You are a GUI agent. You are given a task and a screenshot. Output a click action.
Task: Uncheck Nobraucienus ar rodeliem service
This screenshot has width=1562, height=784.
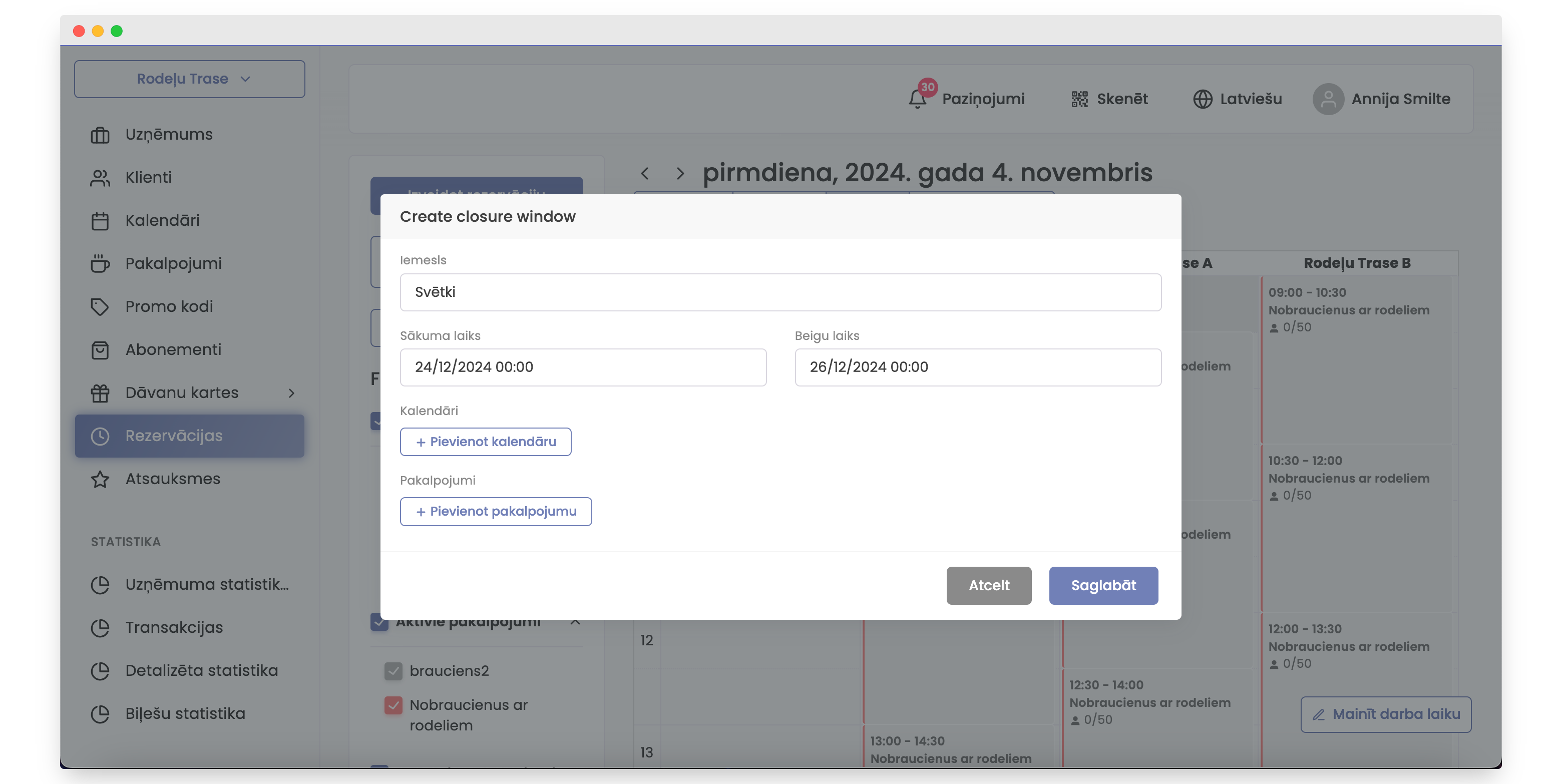tap(394, 705)
